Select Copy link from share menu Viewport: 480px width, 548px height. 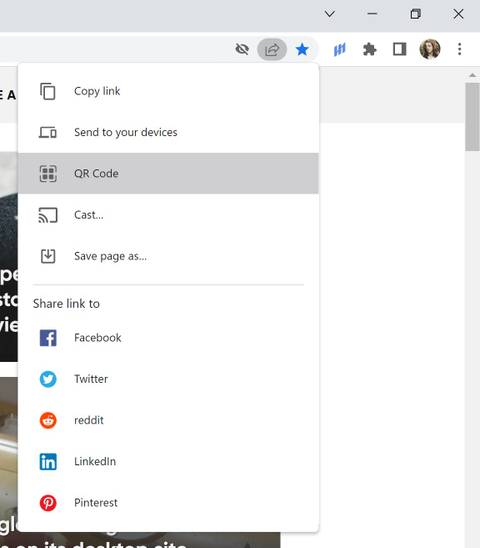(168, 91)
